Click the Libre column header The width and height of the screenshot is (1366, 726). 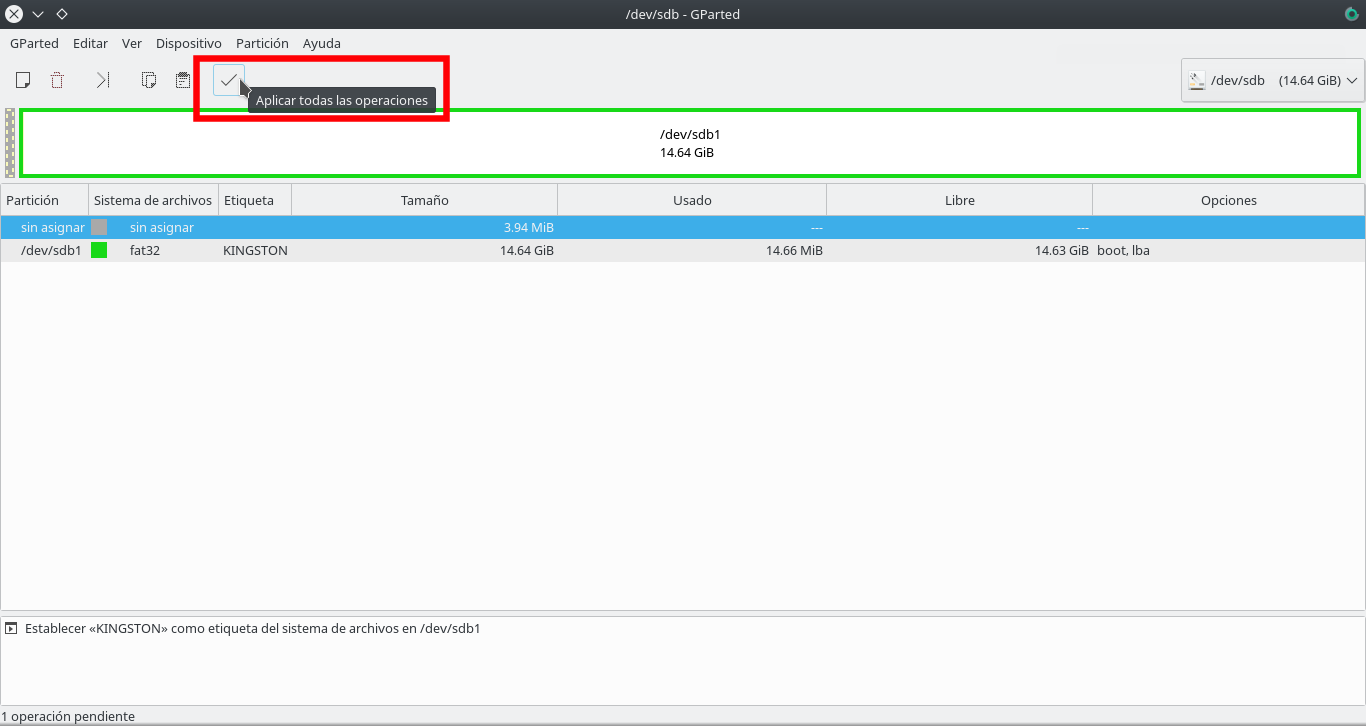960,200
